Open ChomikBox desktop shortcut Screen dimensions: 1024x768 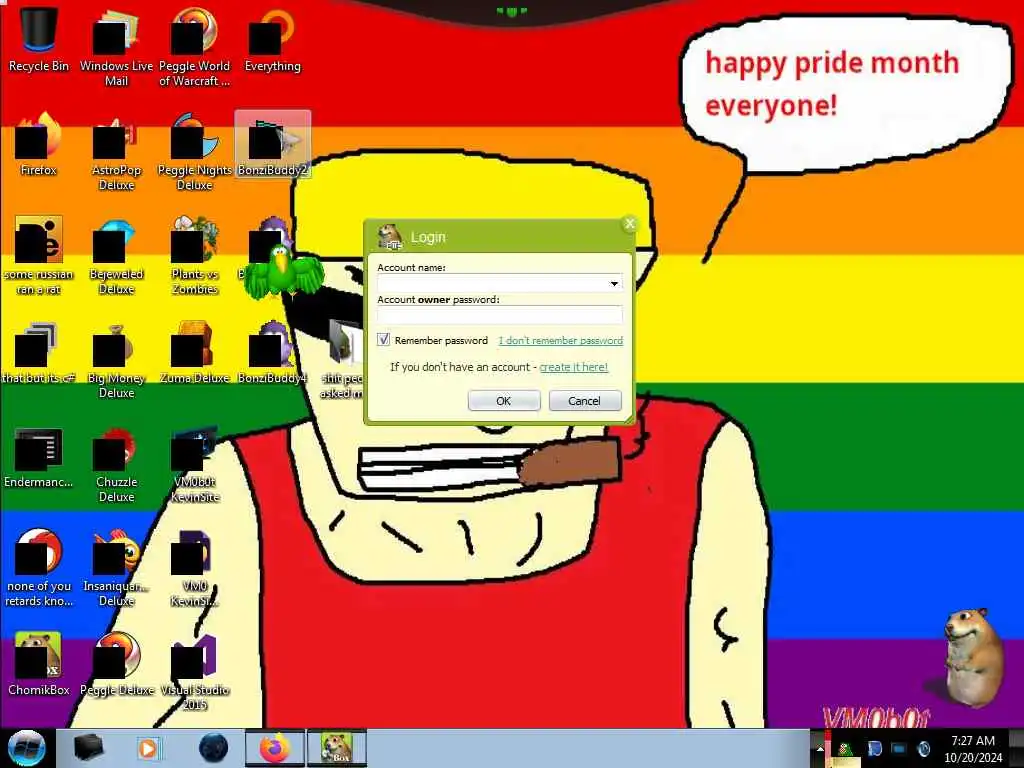pyautogui.click(x=38, y=665)
